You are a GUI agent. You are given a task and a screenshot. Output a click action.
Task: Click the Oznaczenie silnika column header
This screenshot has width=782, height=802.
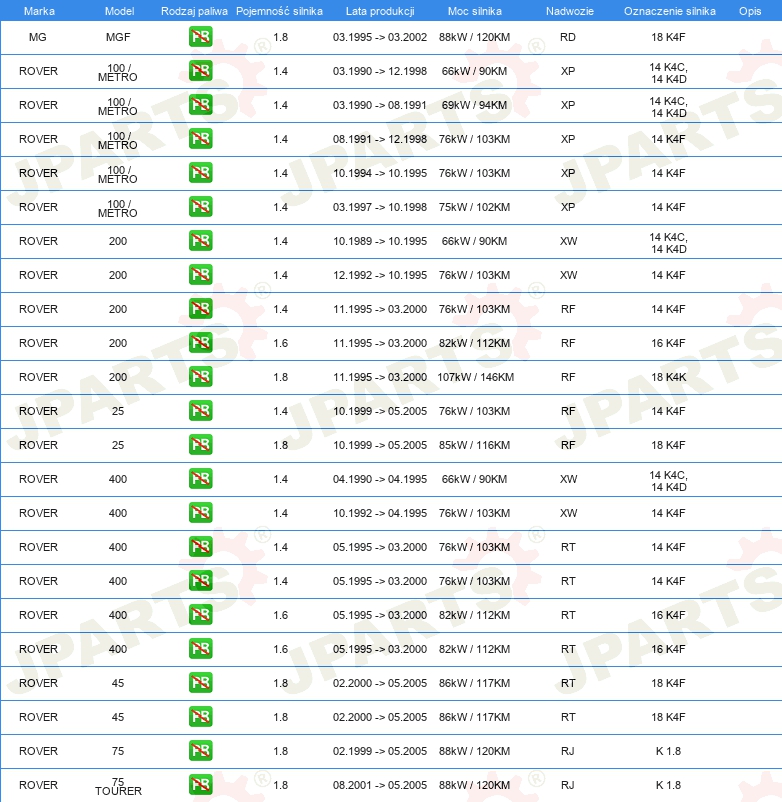pos(669,11)
